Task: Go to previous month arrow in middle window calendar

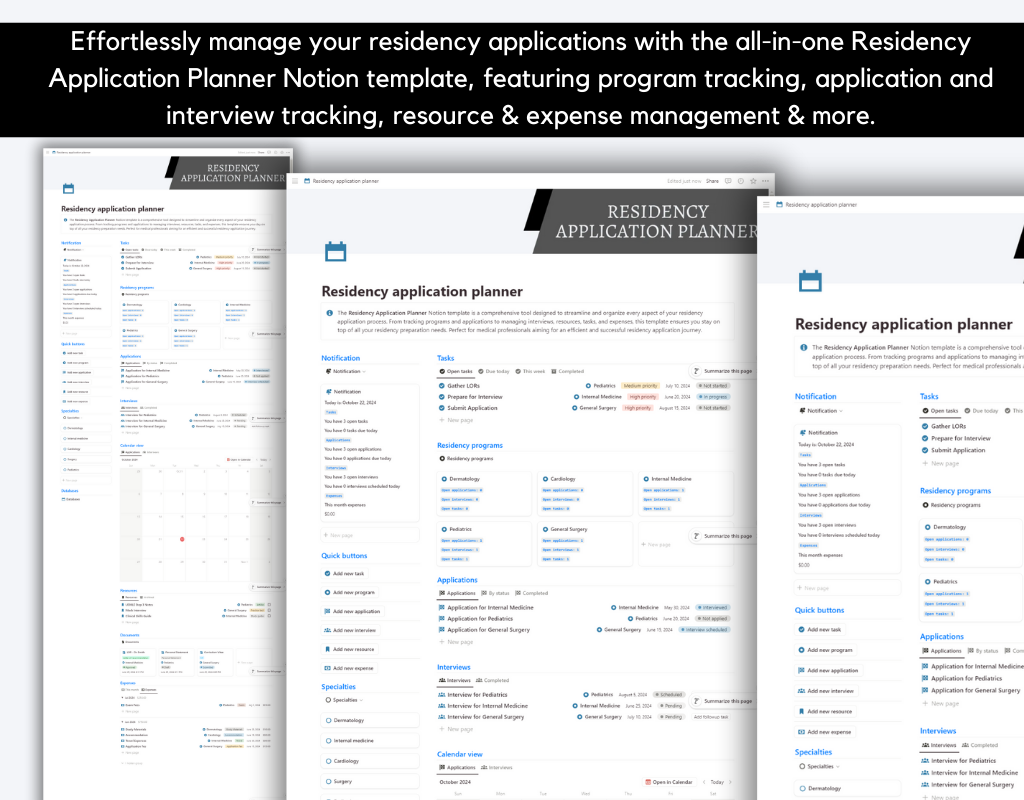Action: 704,782
